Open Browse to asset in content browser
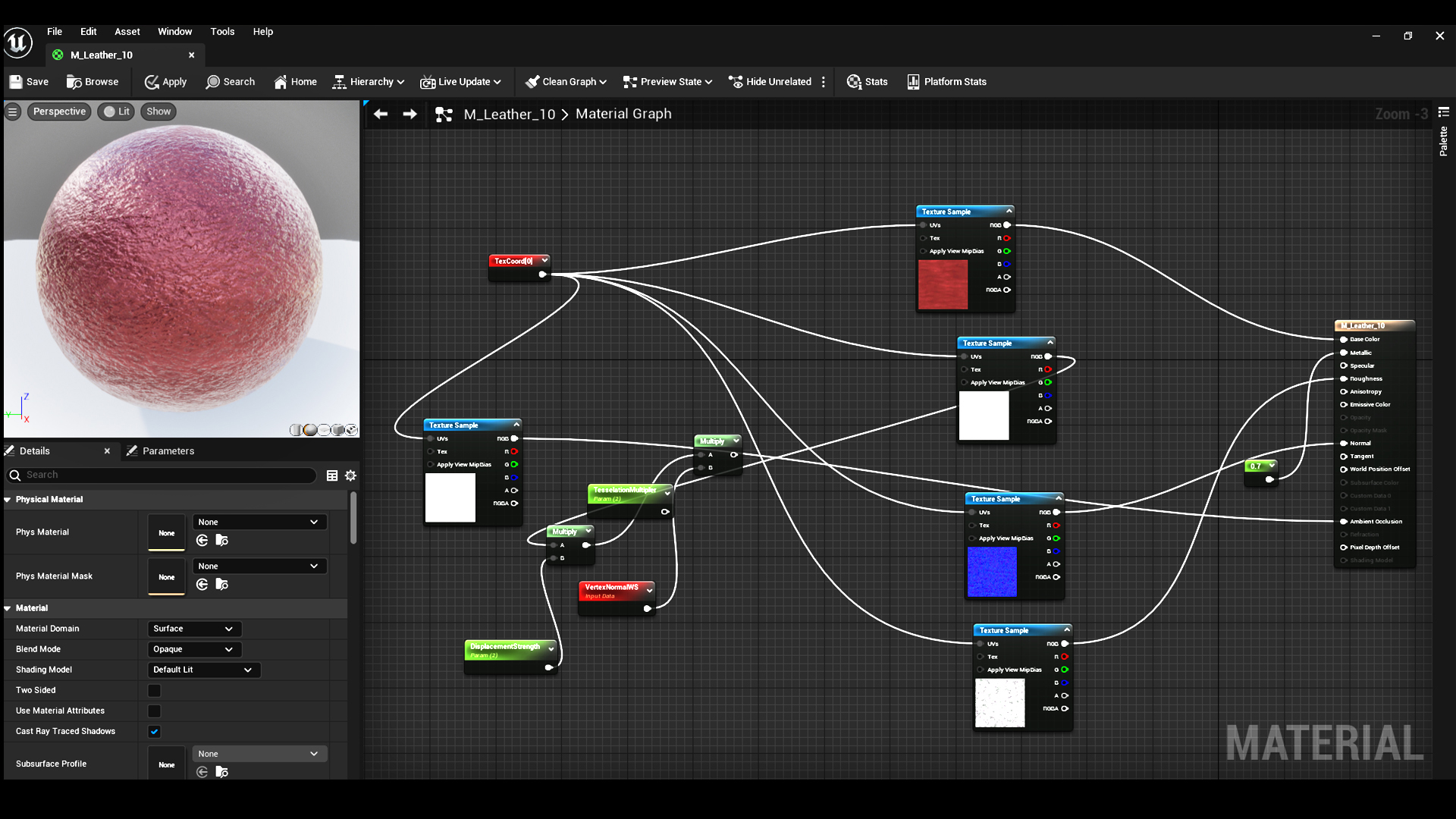The height and width of the screenshot is (819, 1456). (x=74, y=82)
